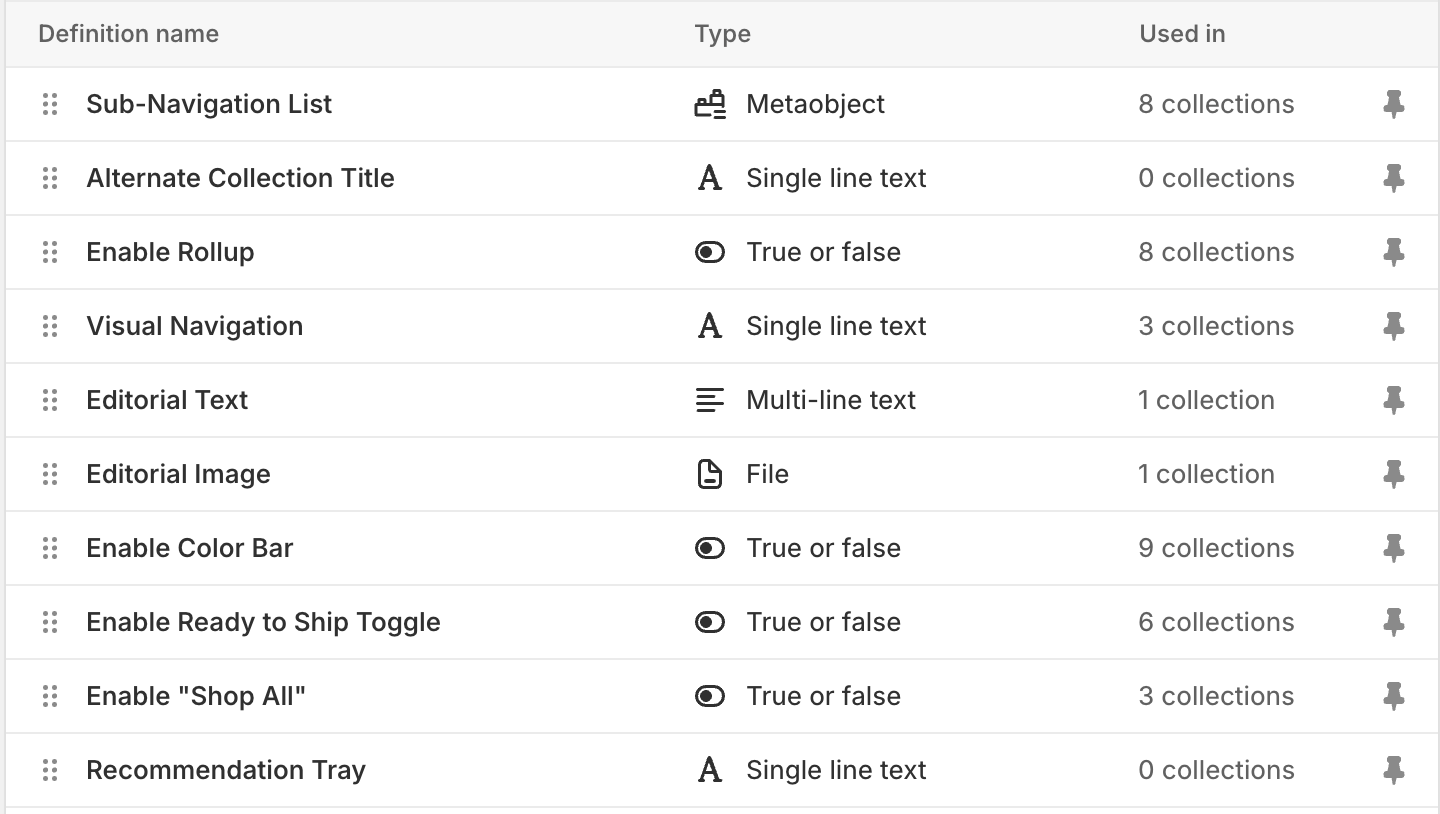Click the Metaobject type icon
Screen dimensions: 1440x814
click(709, 104)
